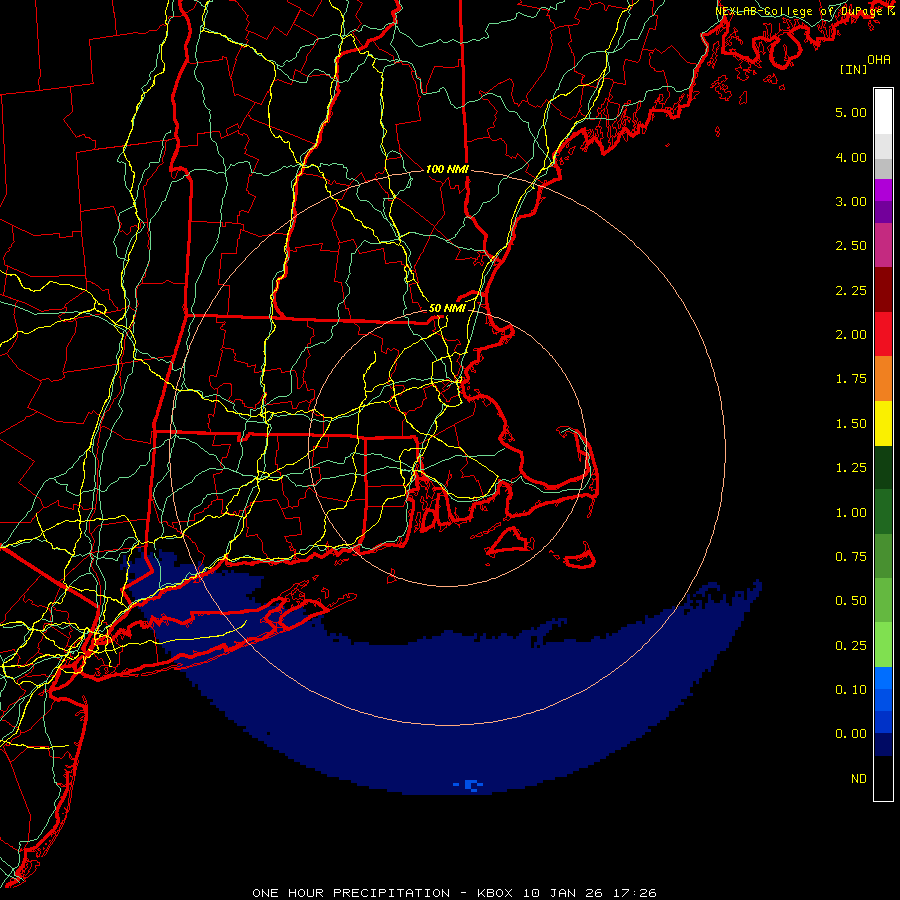Click the 50 NMI range ring label

(x=447, y=308)
